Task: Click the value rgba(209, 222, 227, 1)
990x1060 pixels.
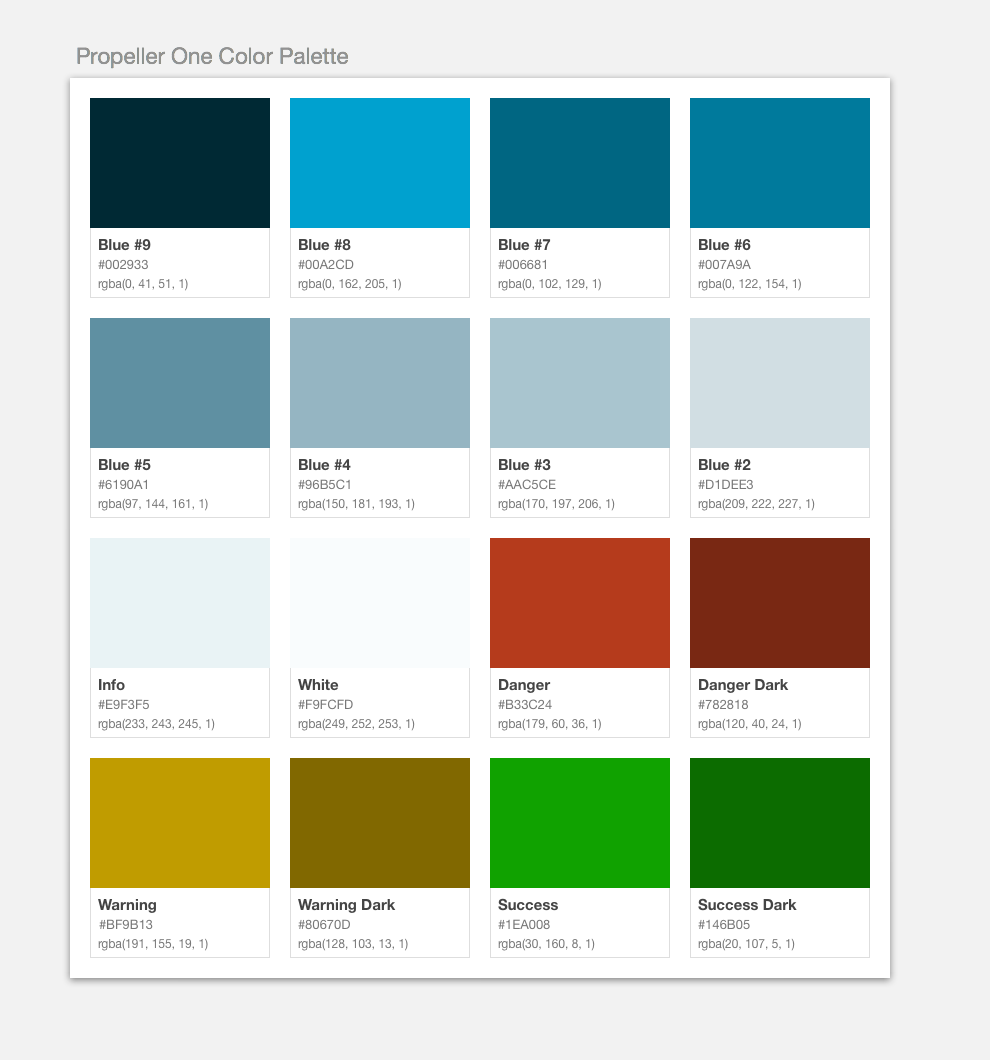Action: (x=756, y=504)
